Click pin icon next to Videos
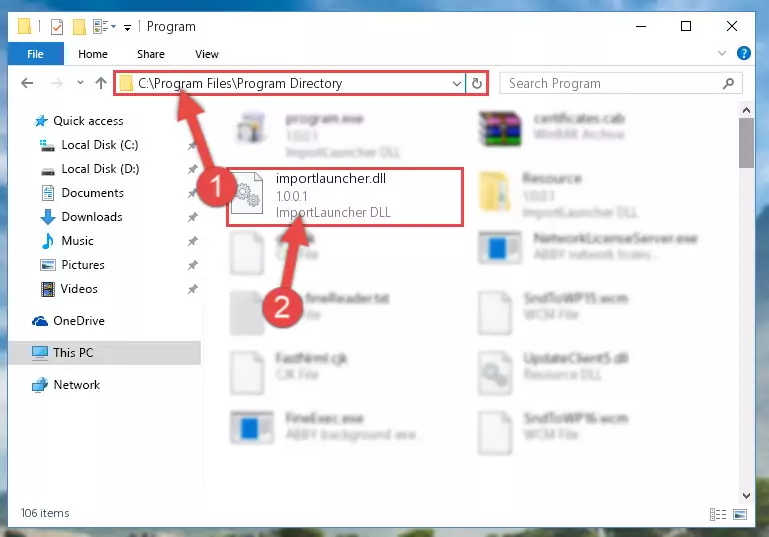 (x=193, y=289)
